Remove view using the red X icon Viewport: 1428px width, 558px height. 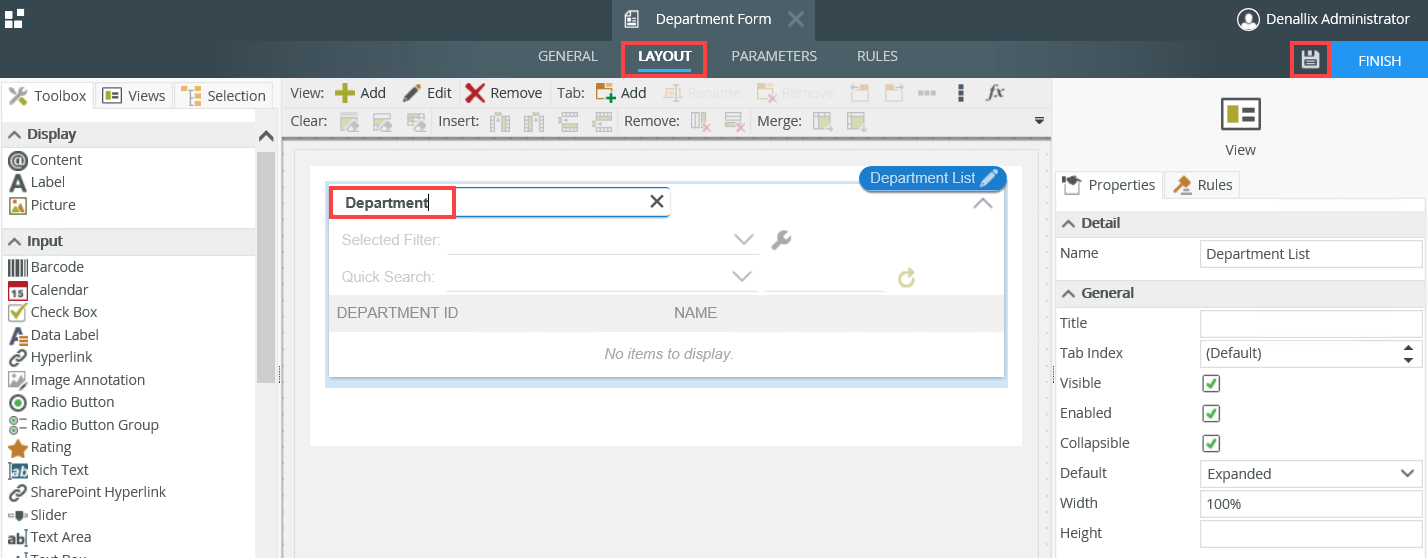tap(475, 93)
